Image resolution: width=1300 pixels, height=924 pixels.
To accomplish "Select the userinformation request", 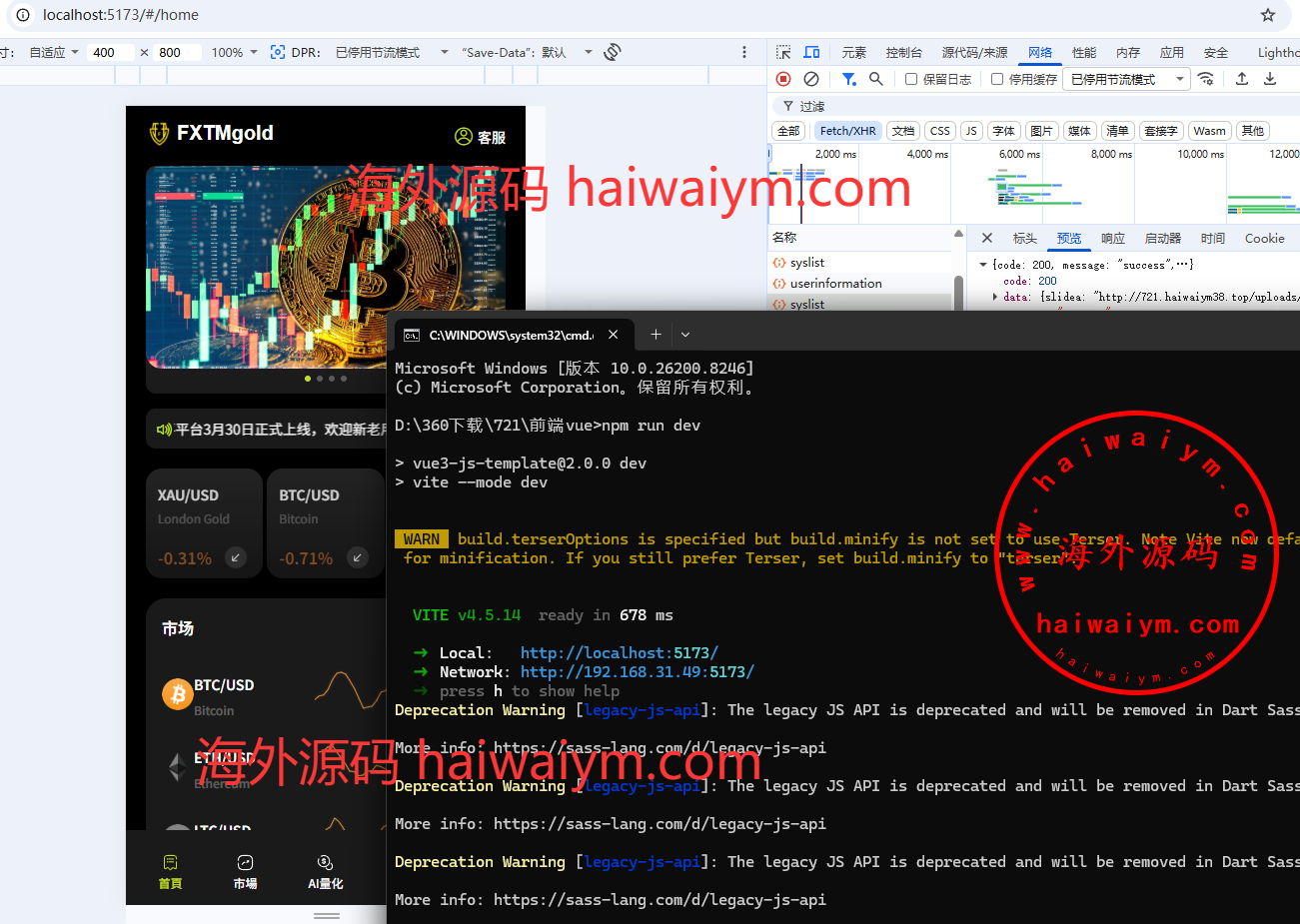I will pos(836,284).
